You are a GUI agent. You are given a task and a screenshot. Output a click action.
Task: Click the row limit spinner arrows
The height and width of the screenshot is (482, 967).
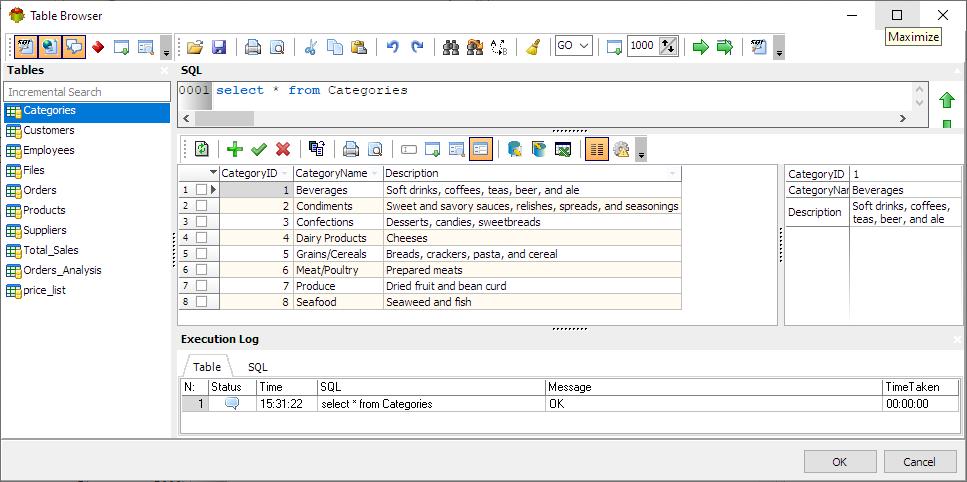(668, 46)
